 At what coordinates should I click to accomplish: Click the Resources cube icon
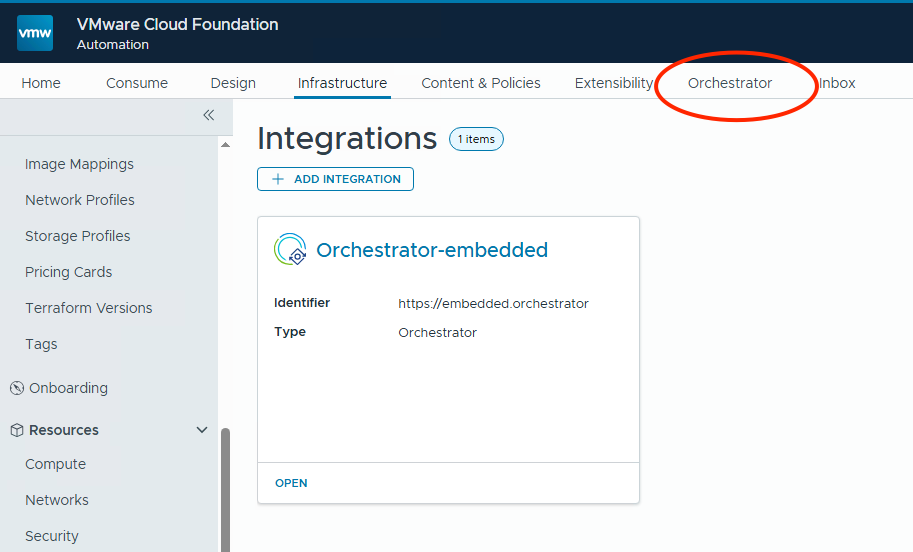(x=16, y=430)
